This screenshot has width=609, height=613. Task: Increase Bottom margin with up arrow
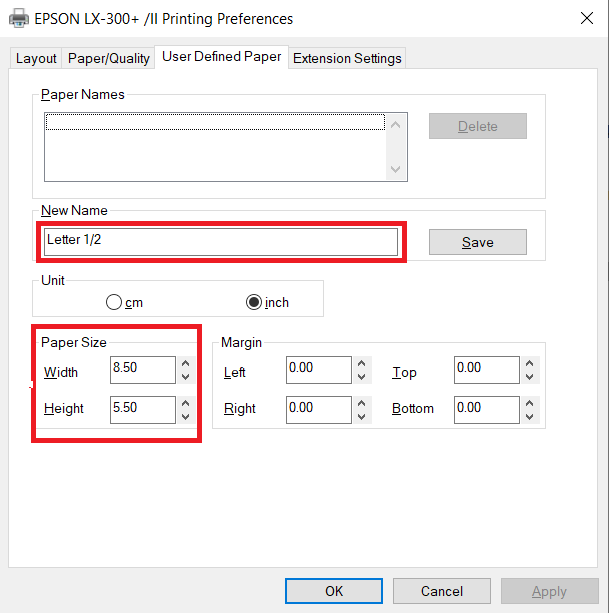530,403
